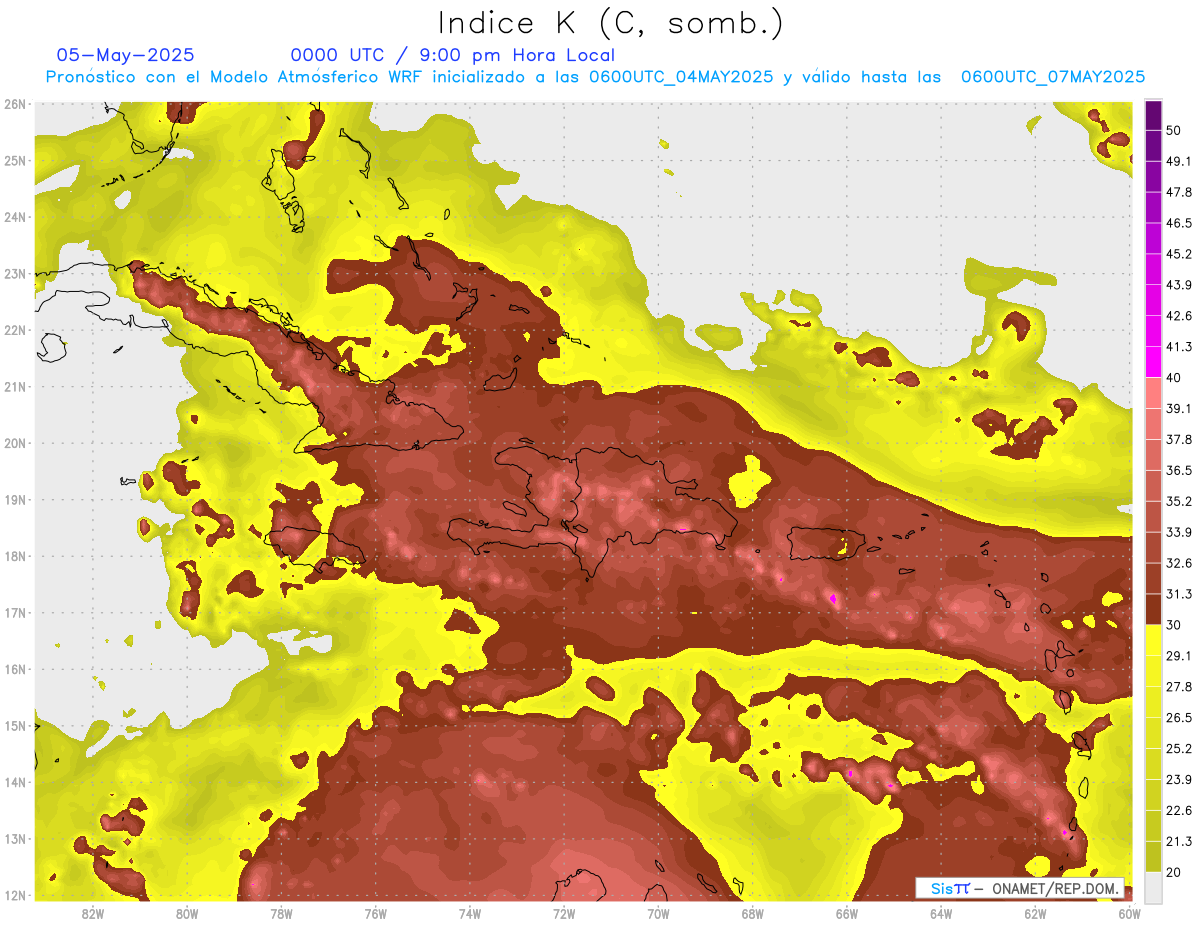Viewport: 1200px width, 927px height.
Task: Click the color scale value 32.6
Action: (1178, 564)
